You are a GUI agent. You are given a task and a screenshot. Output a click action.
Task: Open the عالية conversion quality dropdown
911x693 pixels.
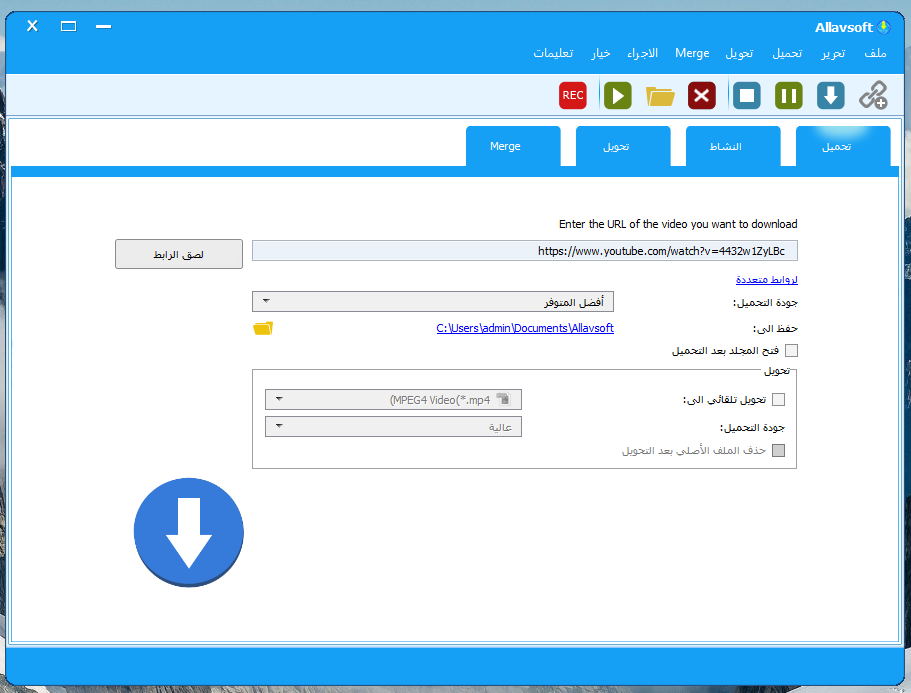coord(393,426)
